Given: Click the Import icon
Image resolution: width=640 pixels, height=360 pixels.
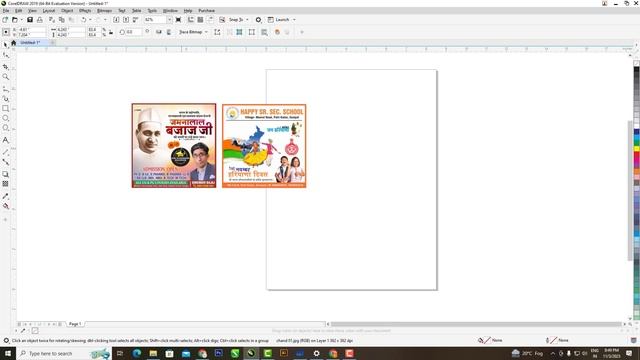Looking at the screenshot, I should [x=116, y=20].
